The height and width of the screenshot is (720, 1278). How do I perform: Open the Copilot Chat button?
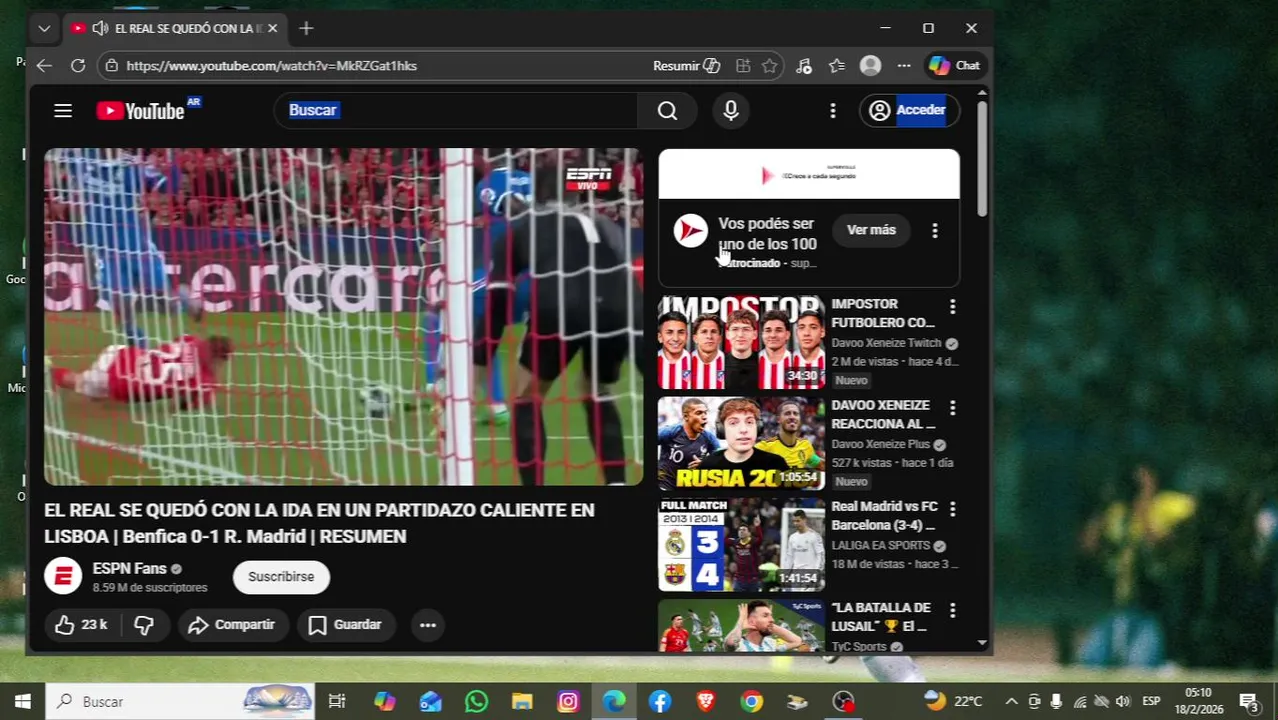pos(954,66)
